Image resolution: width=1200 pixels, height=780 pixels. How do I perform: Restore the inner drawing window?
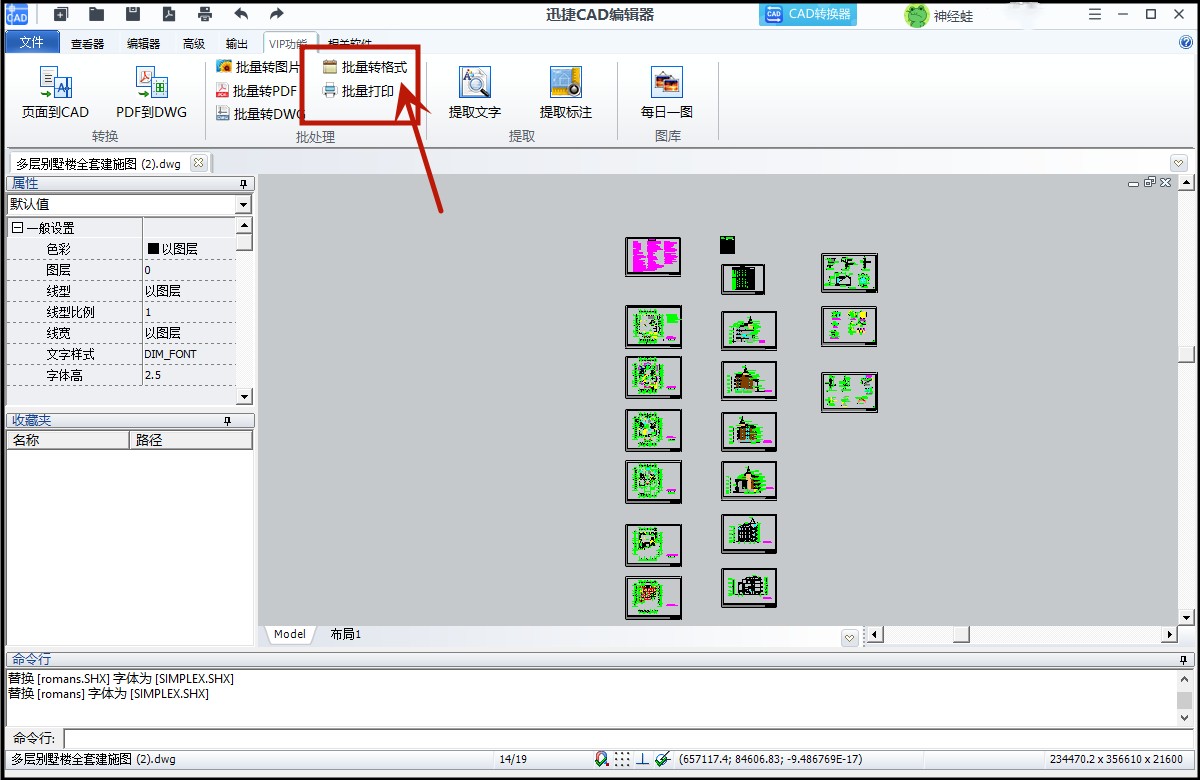(1149, 183)
